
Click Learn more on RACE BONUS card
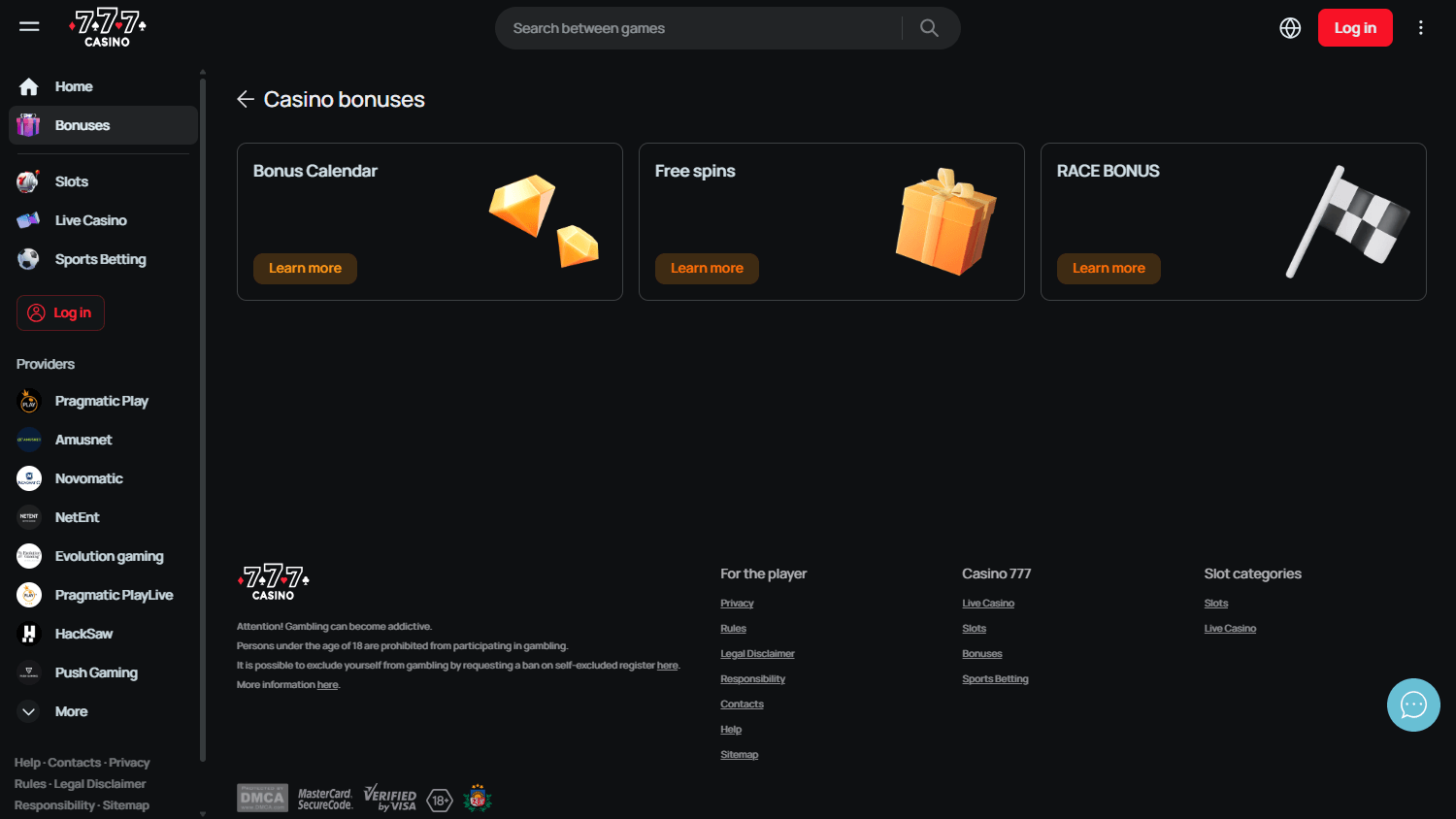1109,269
